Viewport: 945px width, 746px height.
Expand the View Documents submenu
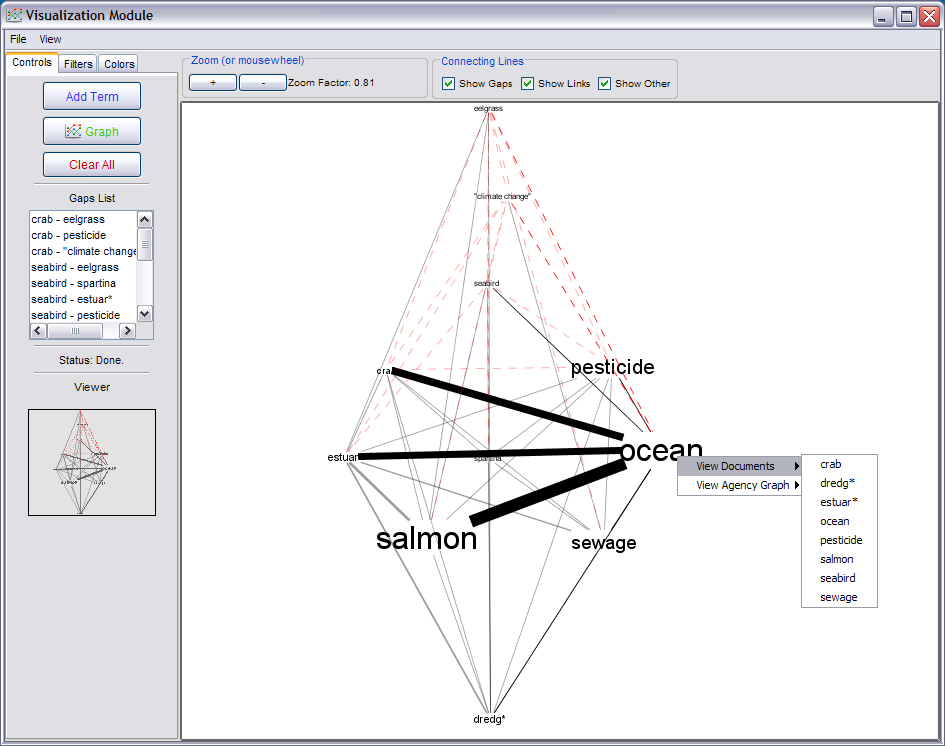pyautogui.click(x=739, y=466)
